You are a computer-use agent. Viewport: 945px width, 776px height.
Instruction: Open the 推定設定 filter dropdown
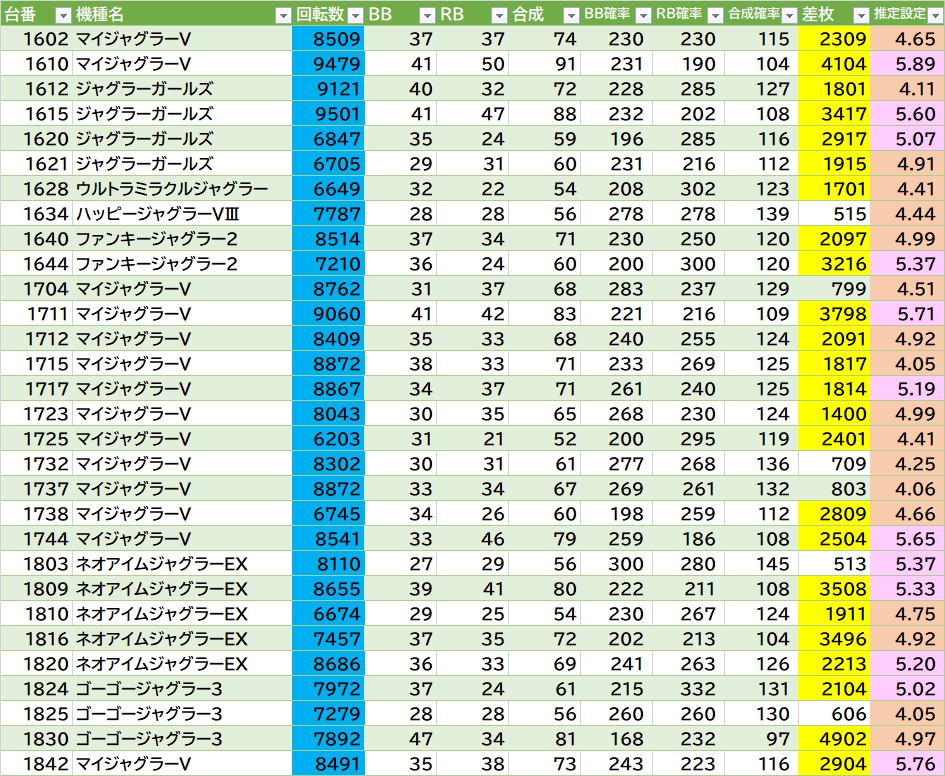click(x=934, y=15)
